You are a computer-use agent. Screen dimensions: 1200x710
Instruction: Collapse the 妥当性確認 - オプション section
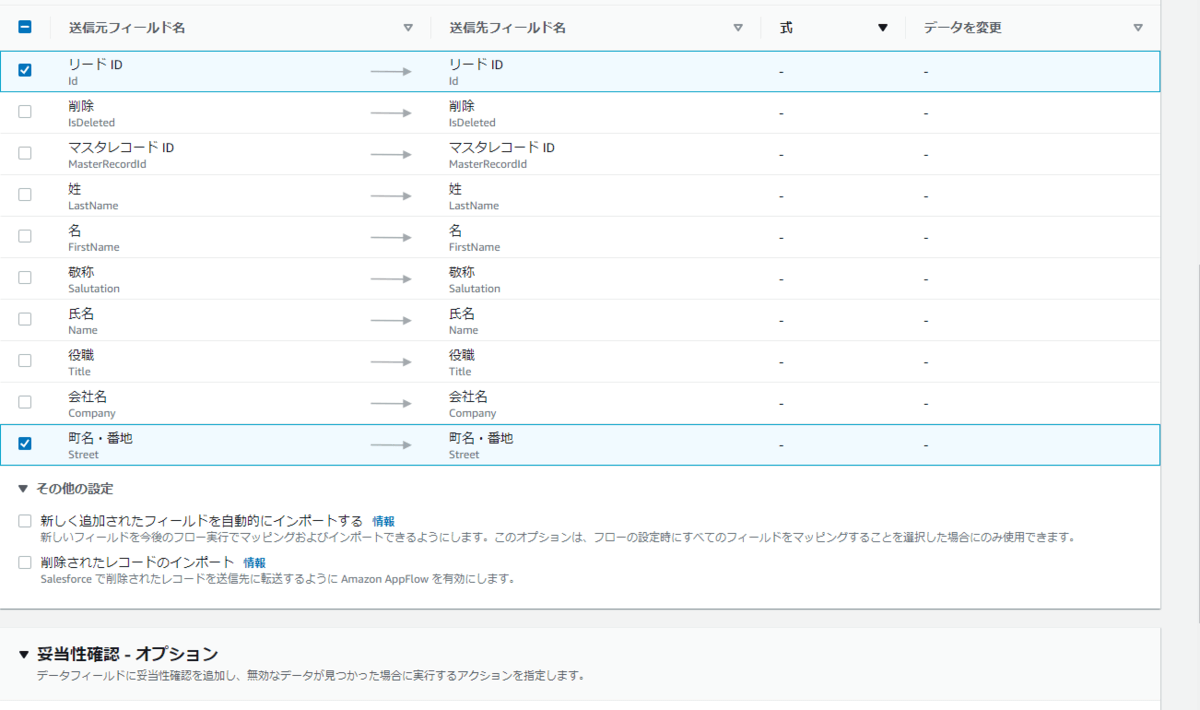coord(24,654)
